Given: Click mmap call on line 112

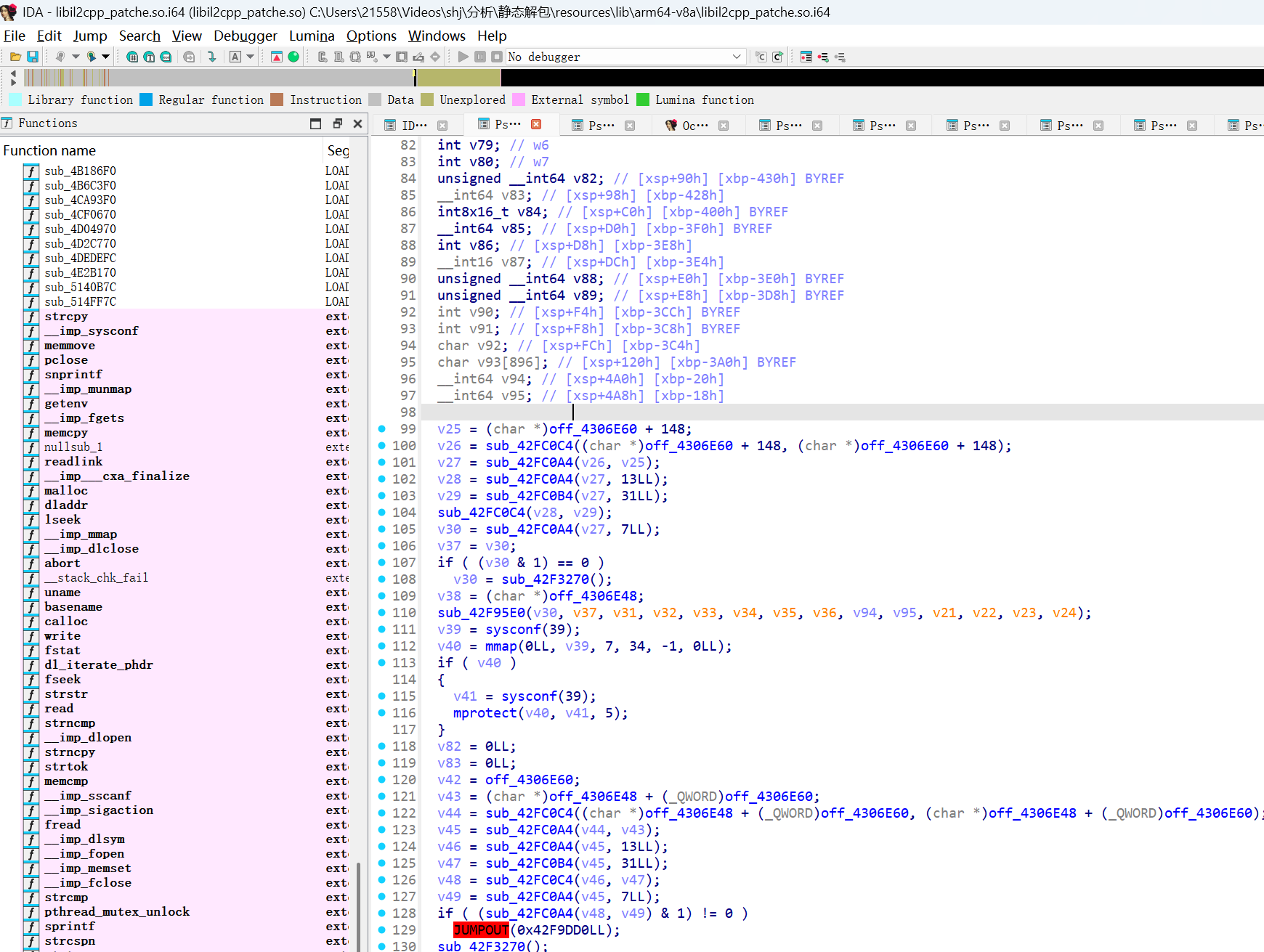Looking at the screenshot, I should 501,646.
